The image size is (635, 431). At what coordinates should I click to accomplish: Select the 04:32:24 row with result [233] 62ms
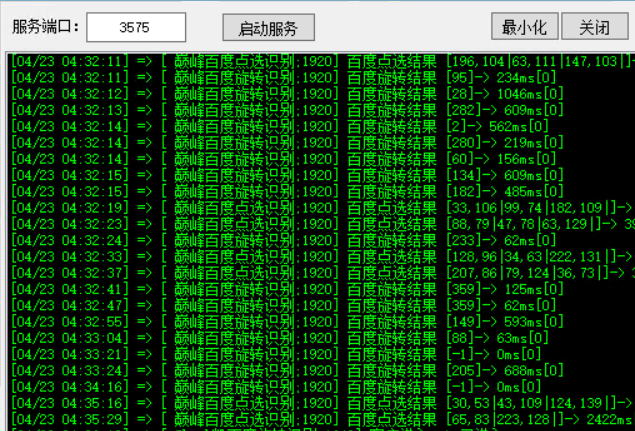(283, 240)
